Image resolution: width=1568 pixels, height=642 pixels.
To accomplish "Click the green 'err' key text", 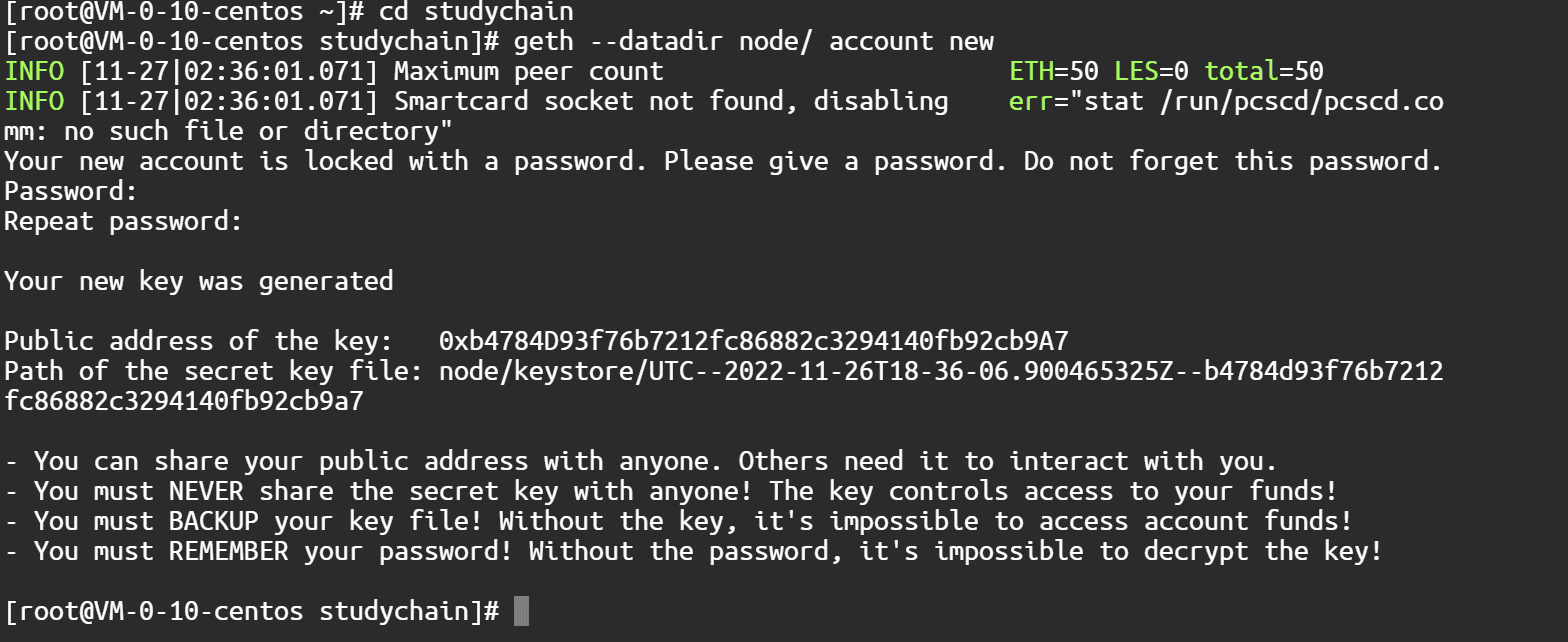I will click(x=1031, y=101).
